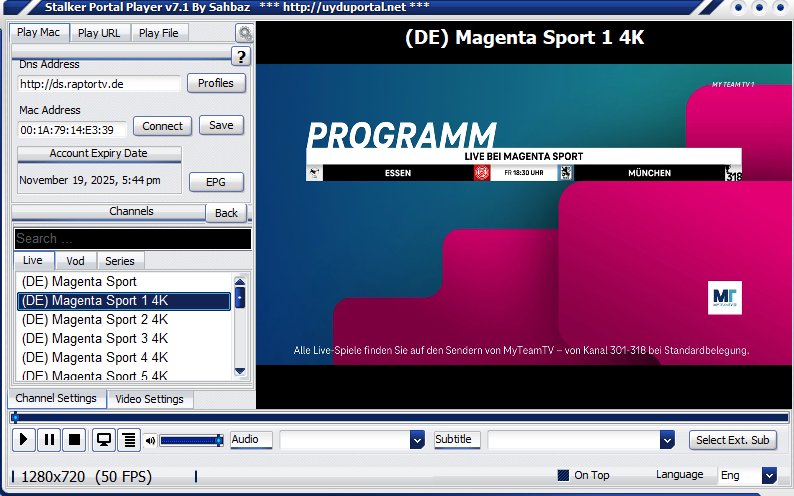
Task: Open the Language Eng dropdown
Action: pos(769,475)
